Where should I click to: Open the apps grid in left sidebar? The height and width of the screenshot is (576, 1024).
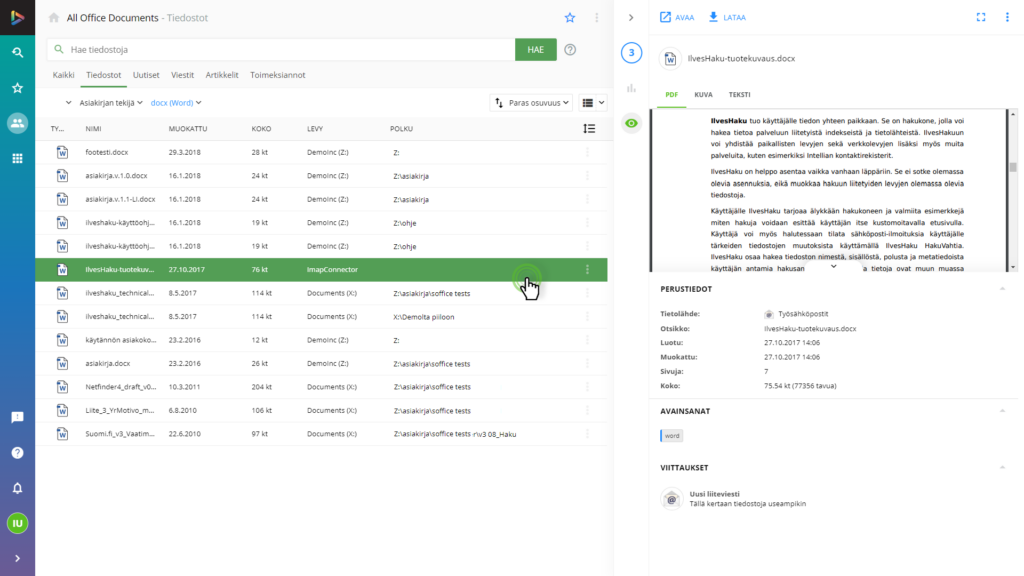pyautogui.click(x=18, y=158)
